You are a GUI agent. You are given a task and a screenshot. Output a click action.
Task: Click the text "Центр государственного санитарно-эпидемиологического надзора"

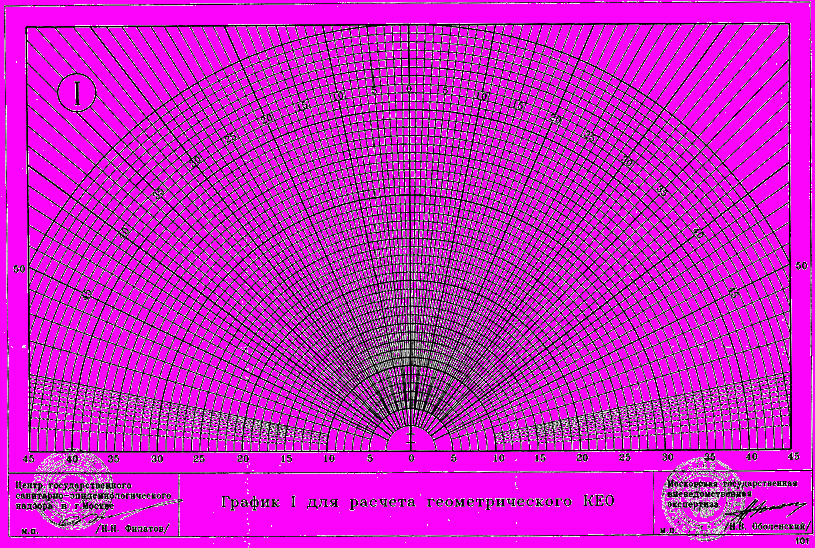(x=93, y=496)
